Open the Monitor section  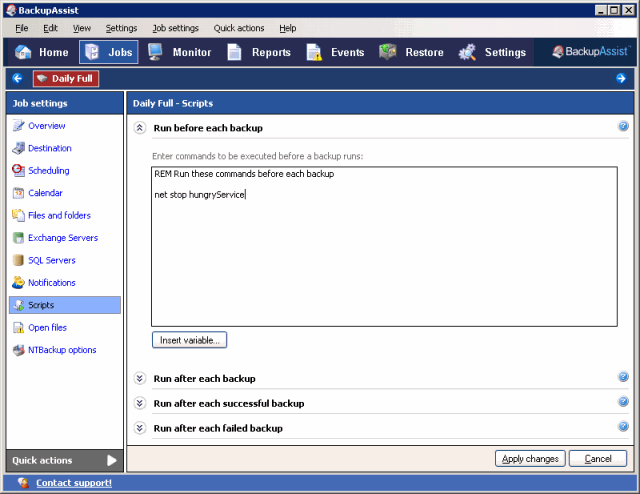[x=180, y=52]
